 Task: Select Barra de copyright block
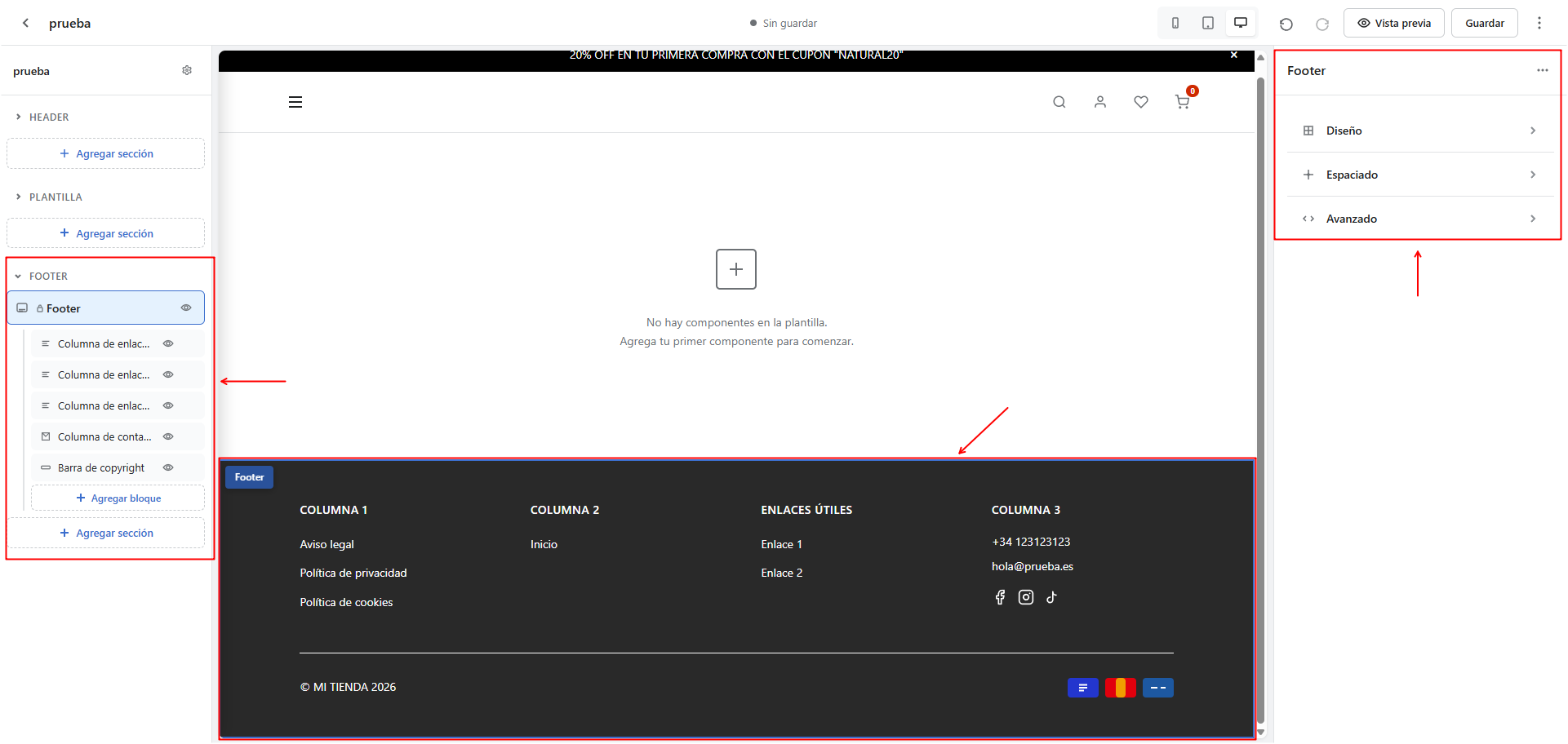click(101, 467)
